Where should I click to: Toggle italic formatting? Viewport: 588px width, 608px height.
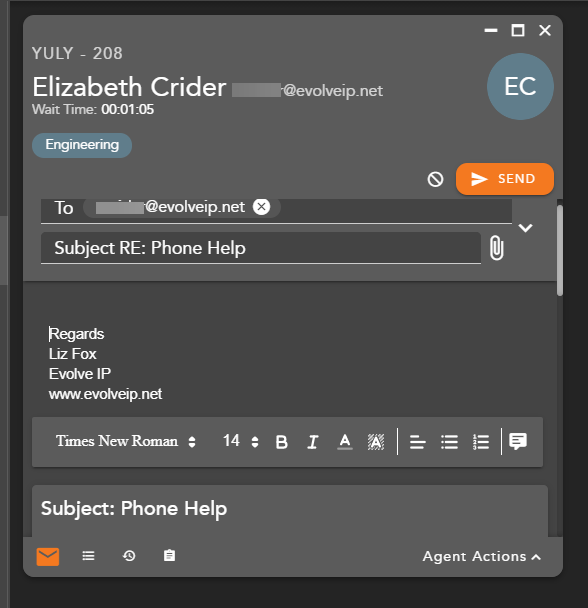pos(313,442)
